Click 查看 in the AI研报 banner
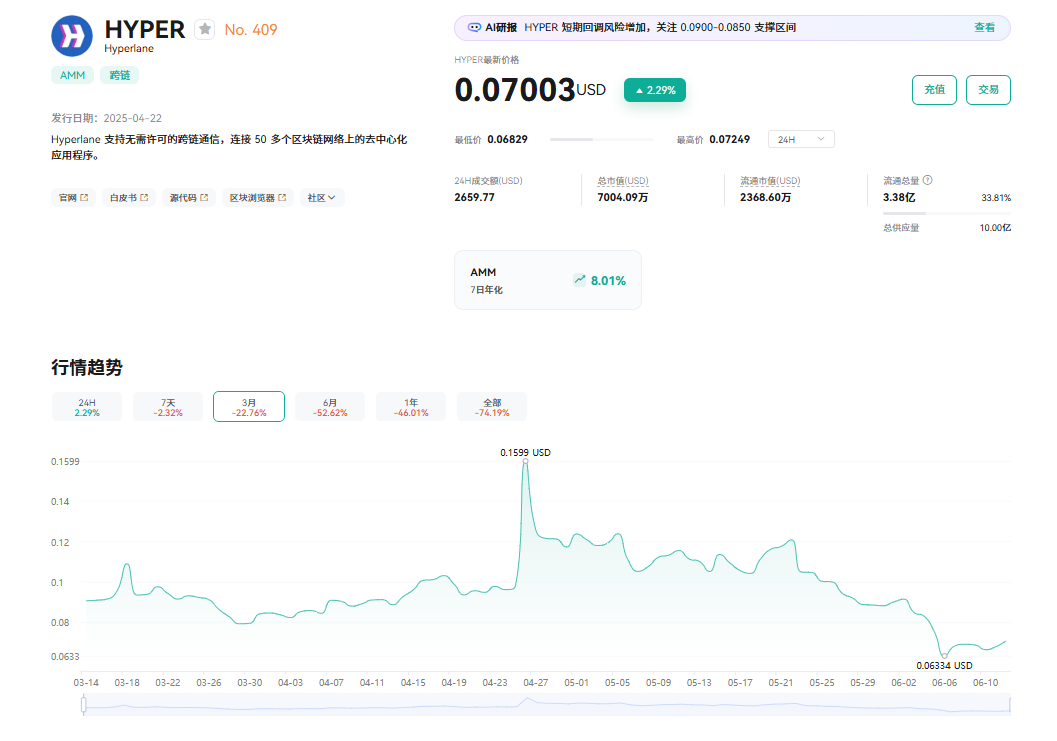1057x741 pixels. (x=984, y=28)
